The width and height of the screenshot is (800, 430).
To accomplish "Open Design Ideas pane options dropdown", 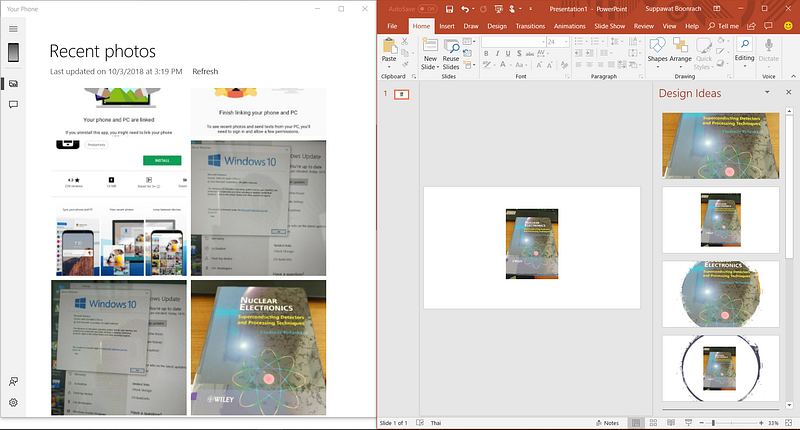I will (x=767, y=92).
